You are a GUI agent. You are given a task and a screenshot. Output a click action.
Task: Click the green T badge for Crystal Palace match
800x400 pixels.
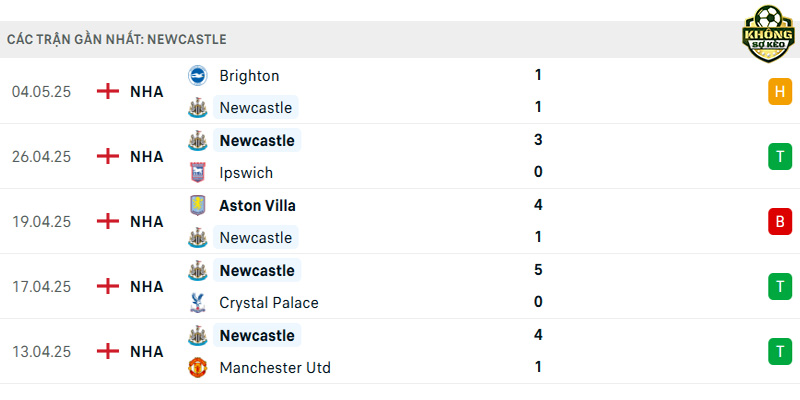[780, 286]
